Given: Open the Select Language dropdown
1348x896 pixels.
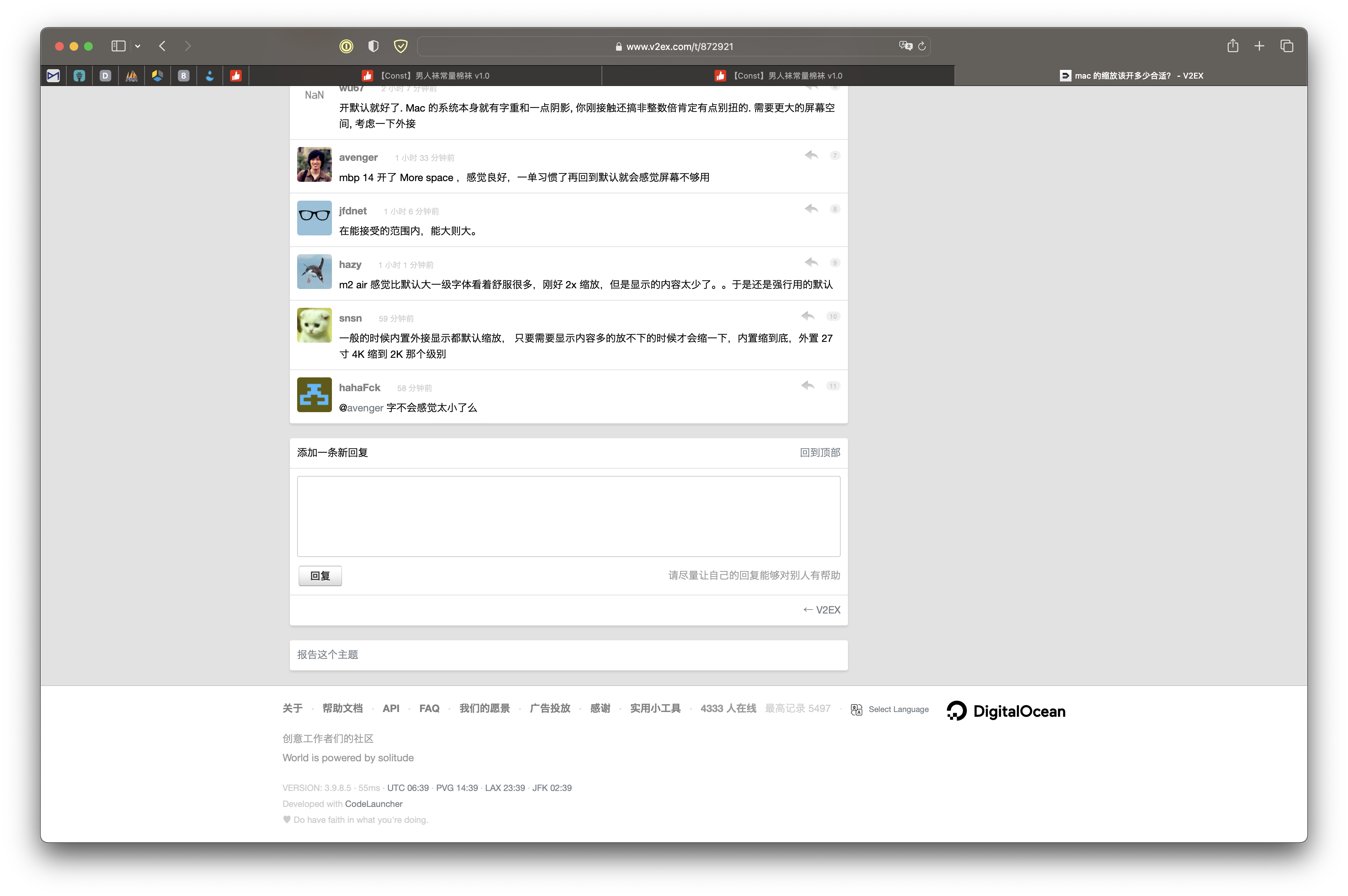Looking at the screenshot, I should pyautogui.click(x=898, y=709).
